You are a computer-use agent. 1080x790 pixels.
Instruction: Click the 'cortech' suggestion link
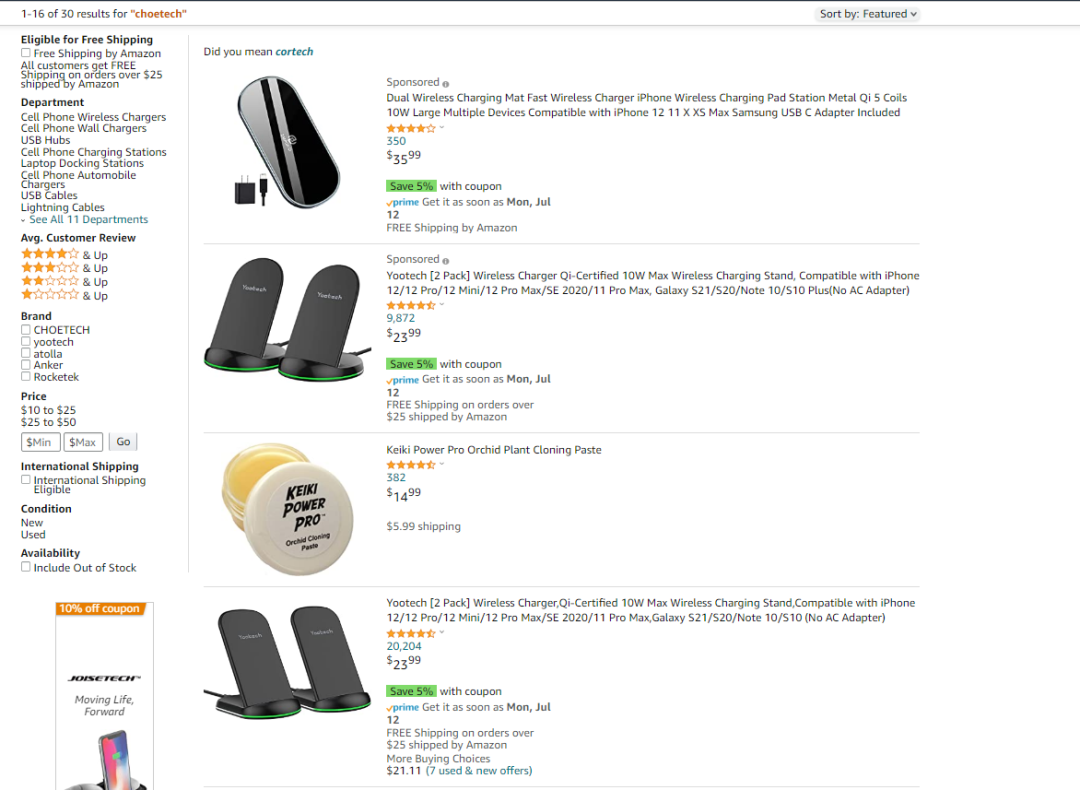pyautogui.click(x=294, y=52)
